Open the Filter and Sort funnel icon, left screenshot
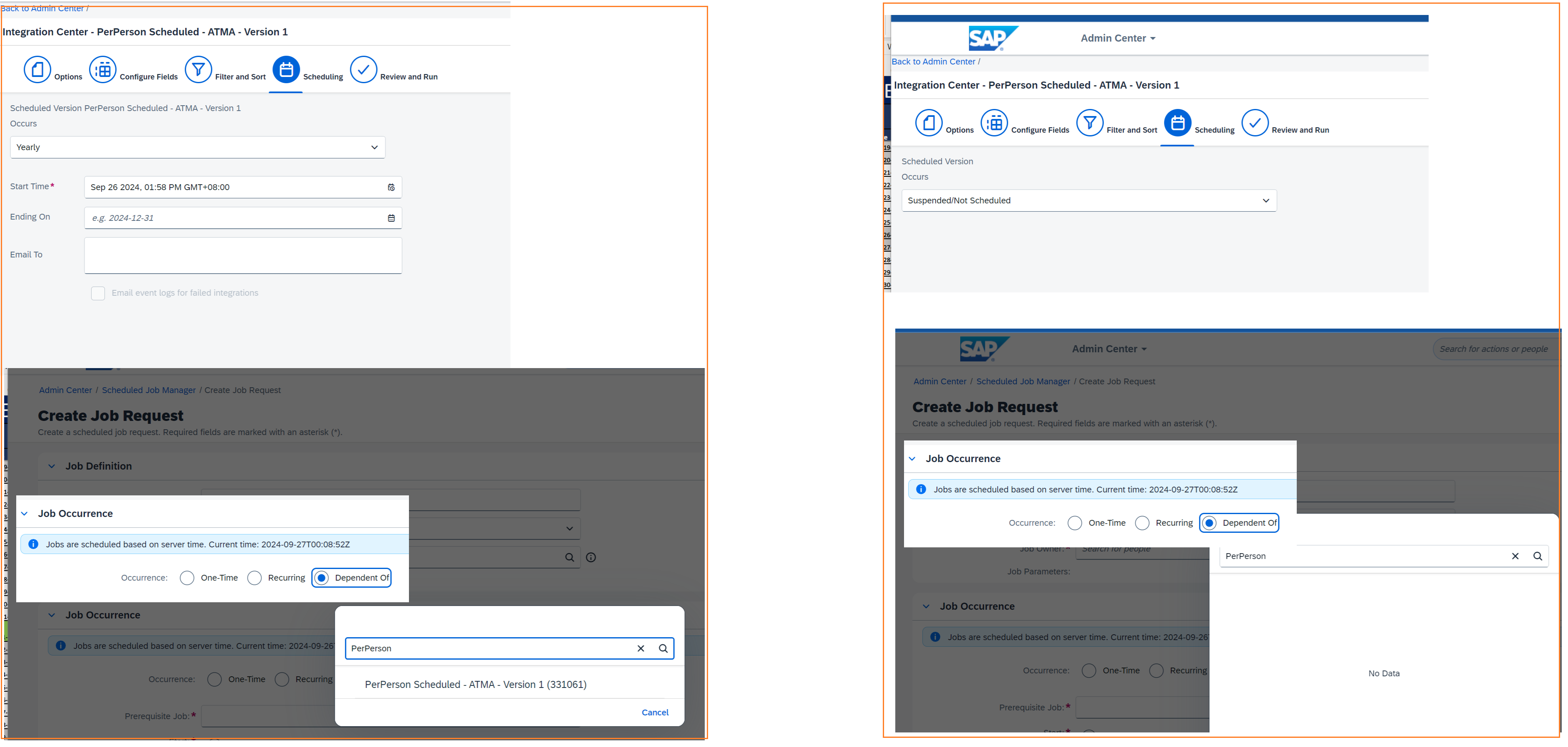 [x=198, y=69]
